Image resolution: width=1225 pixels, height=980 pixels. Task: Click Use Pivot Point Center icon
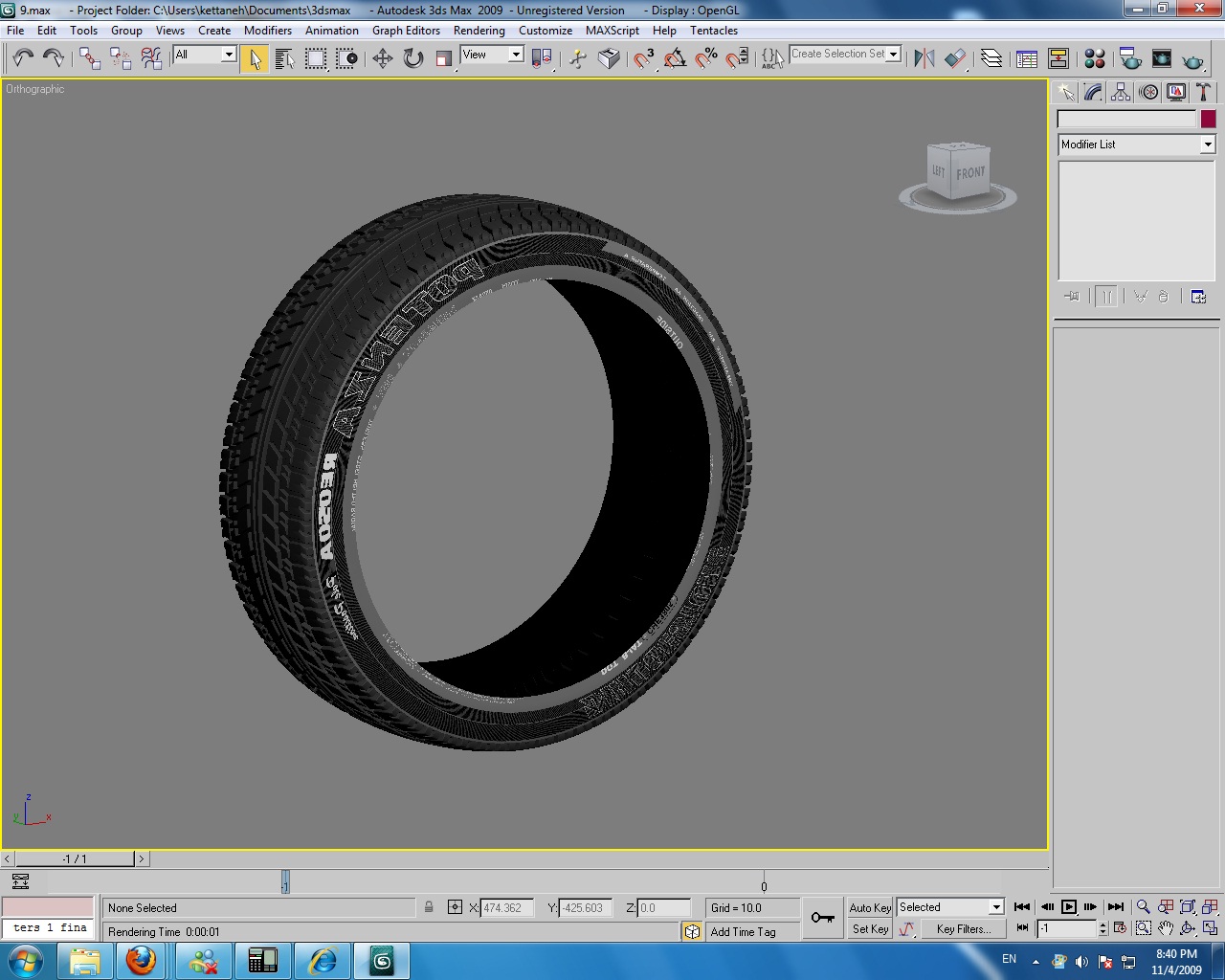542,58
